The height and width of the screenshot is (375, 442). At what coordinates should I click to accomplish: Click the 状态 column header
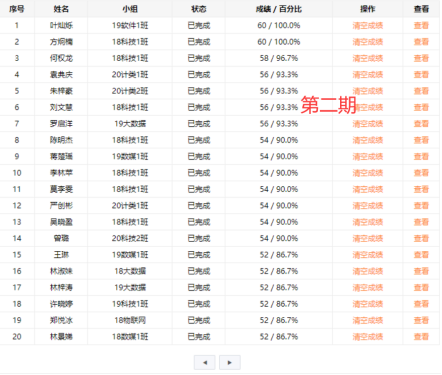(199, 9)
